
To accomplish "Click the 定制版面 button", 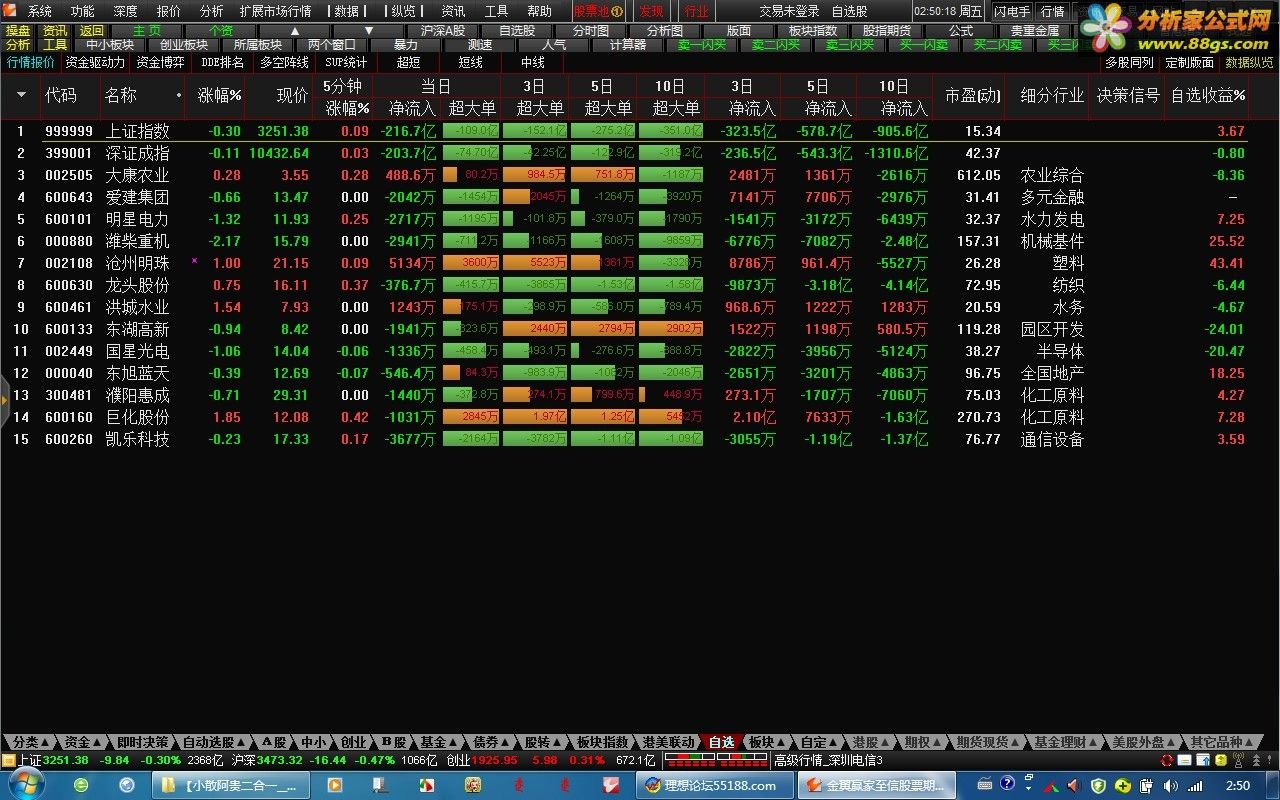I will click(x=1189, y=62).
